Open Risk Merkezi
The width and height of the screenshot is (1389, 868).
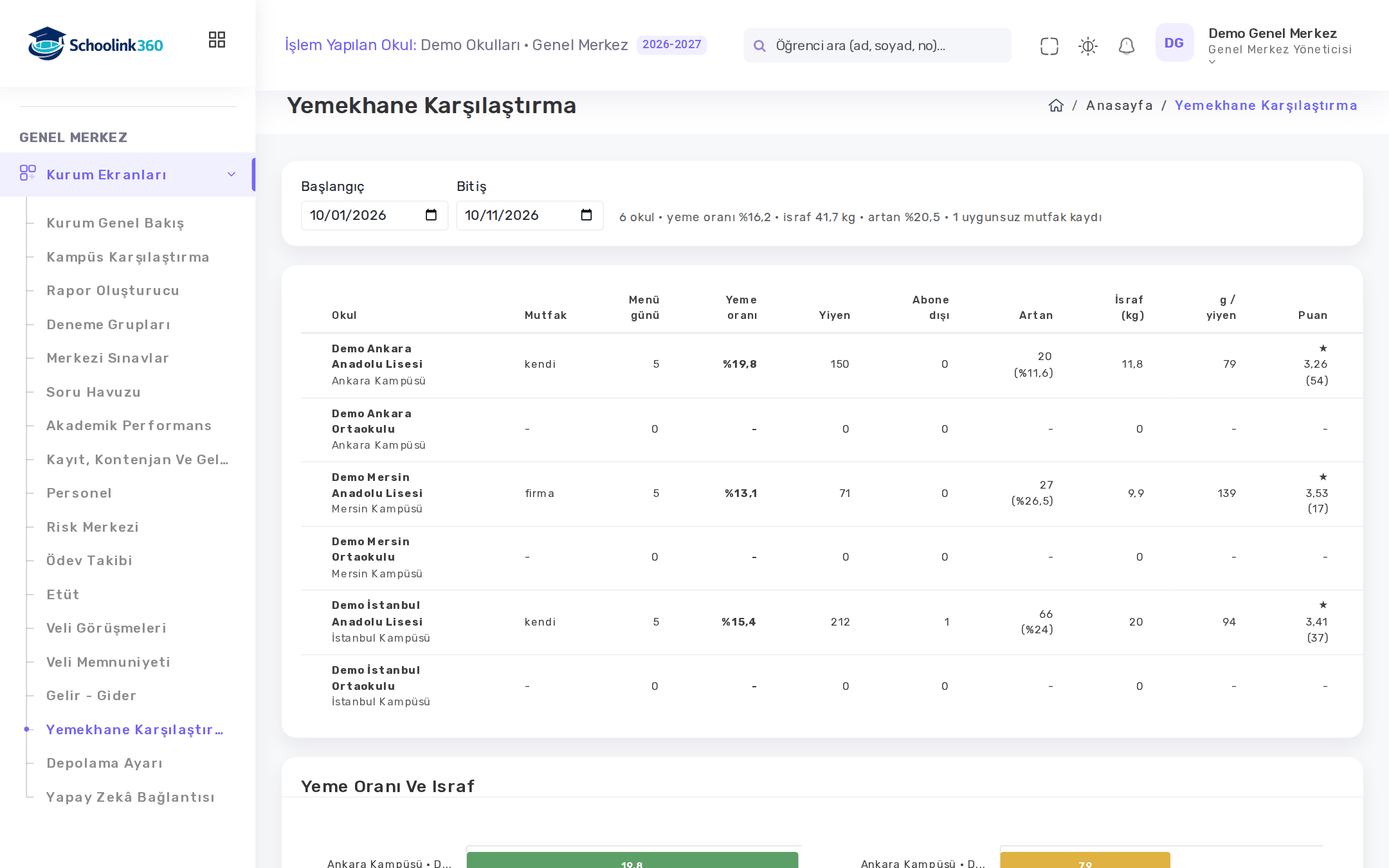click(93, 527)
